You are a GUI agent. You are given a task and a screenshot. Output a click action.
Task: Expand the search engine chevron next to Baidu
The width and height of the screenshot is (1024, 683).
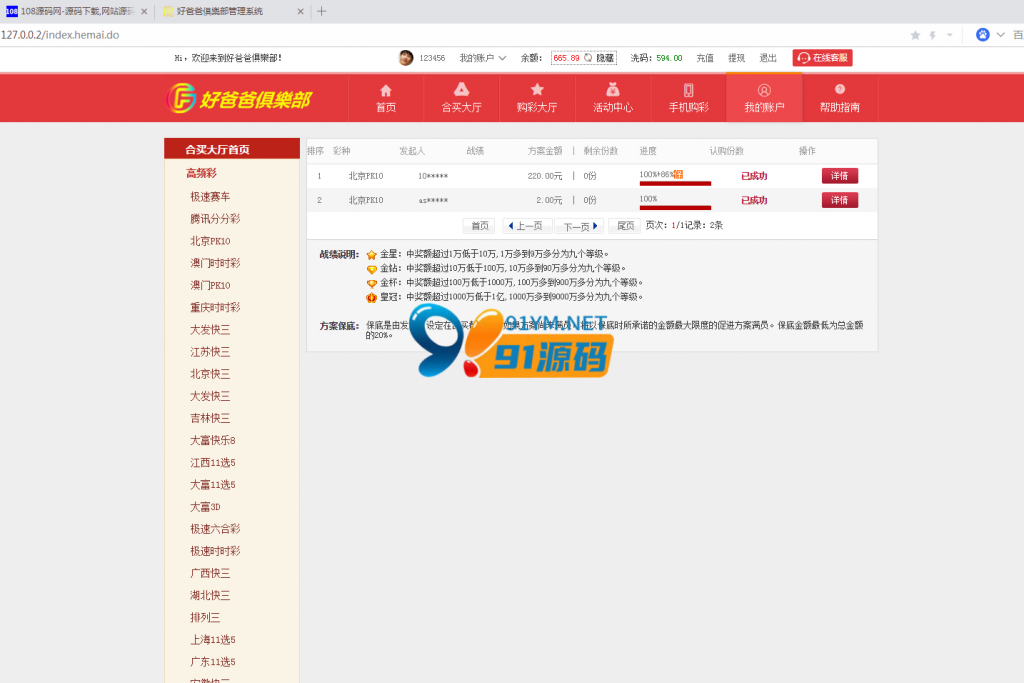1000,35
